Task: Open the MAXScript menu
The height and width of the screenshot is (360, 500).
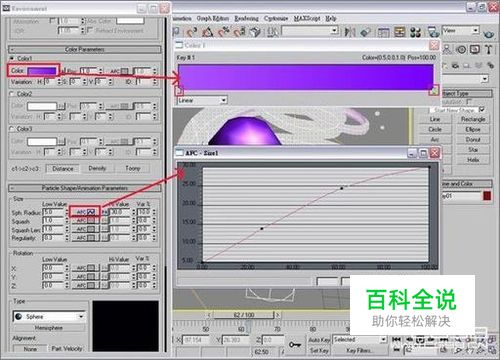Action: (307, 18)
